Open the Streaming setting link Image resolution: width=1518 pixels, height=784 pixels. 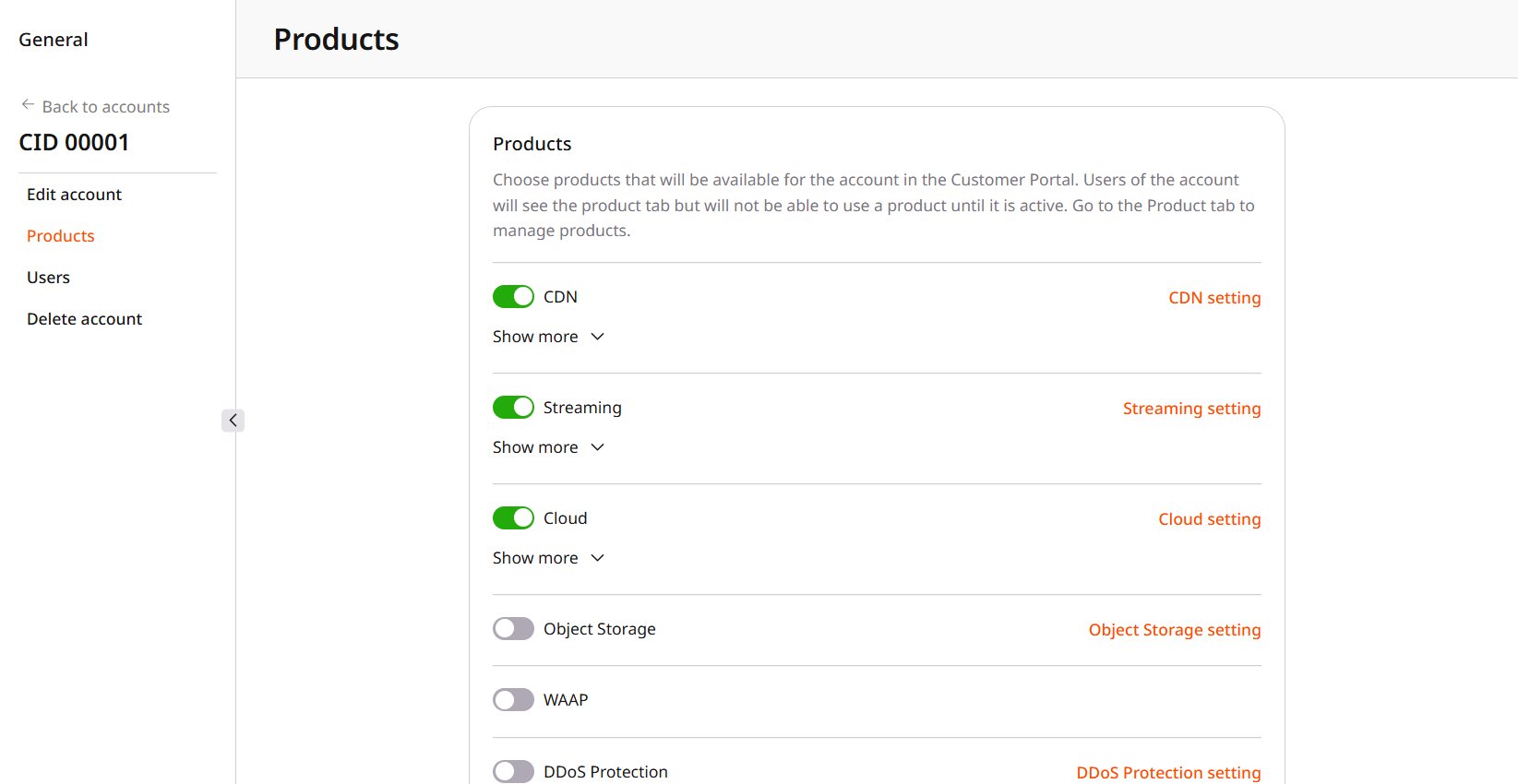tap(1191, 409)
